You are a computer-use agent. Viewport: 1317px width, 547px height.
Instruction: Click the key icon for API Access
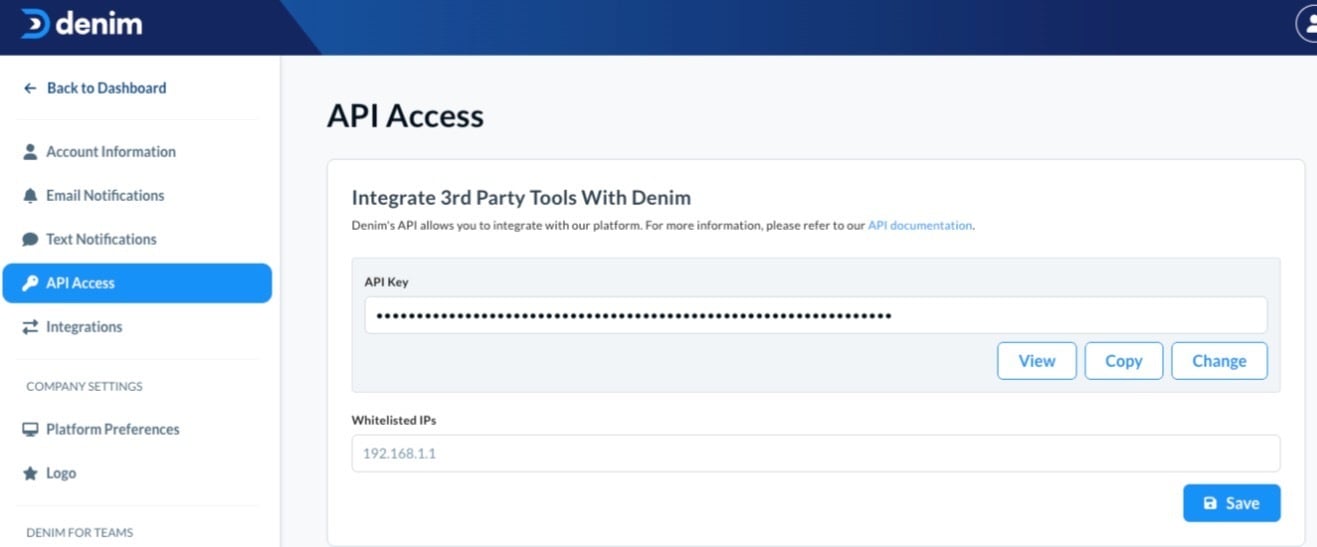click(30, 283)
